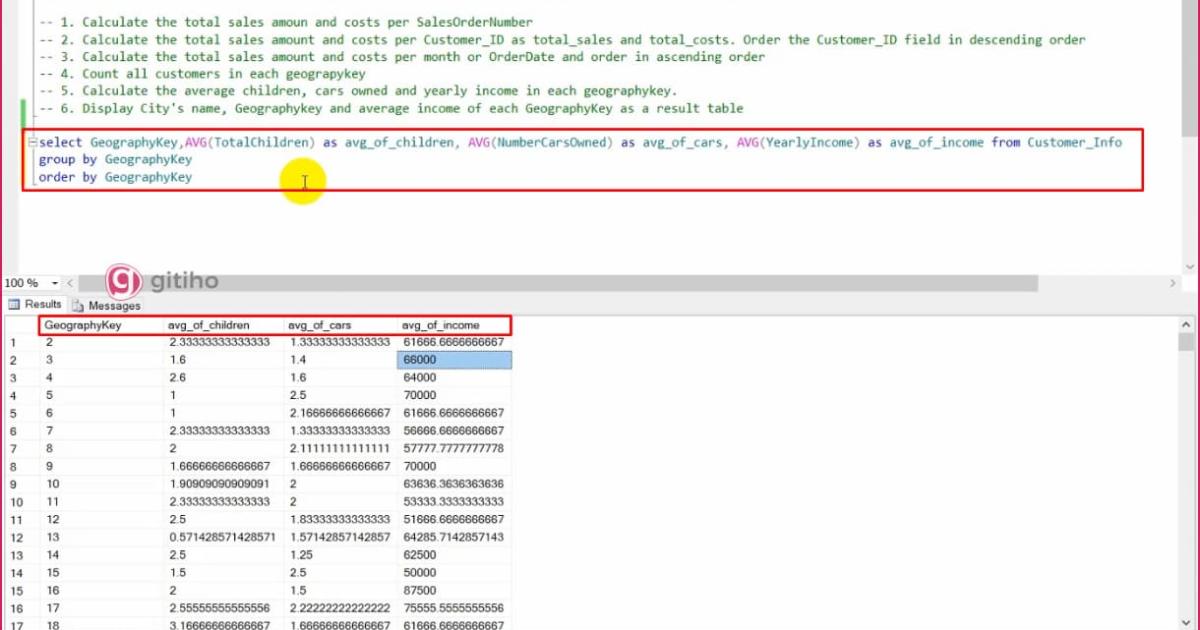Click the gitiho logo icon
Viewport: 1200px width, 630px height.
coord(124,282)
